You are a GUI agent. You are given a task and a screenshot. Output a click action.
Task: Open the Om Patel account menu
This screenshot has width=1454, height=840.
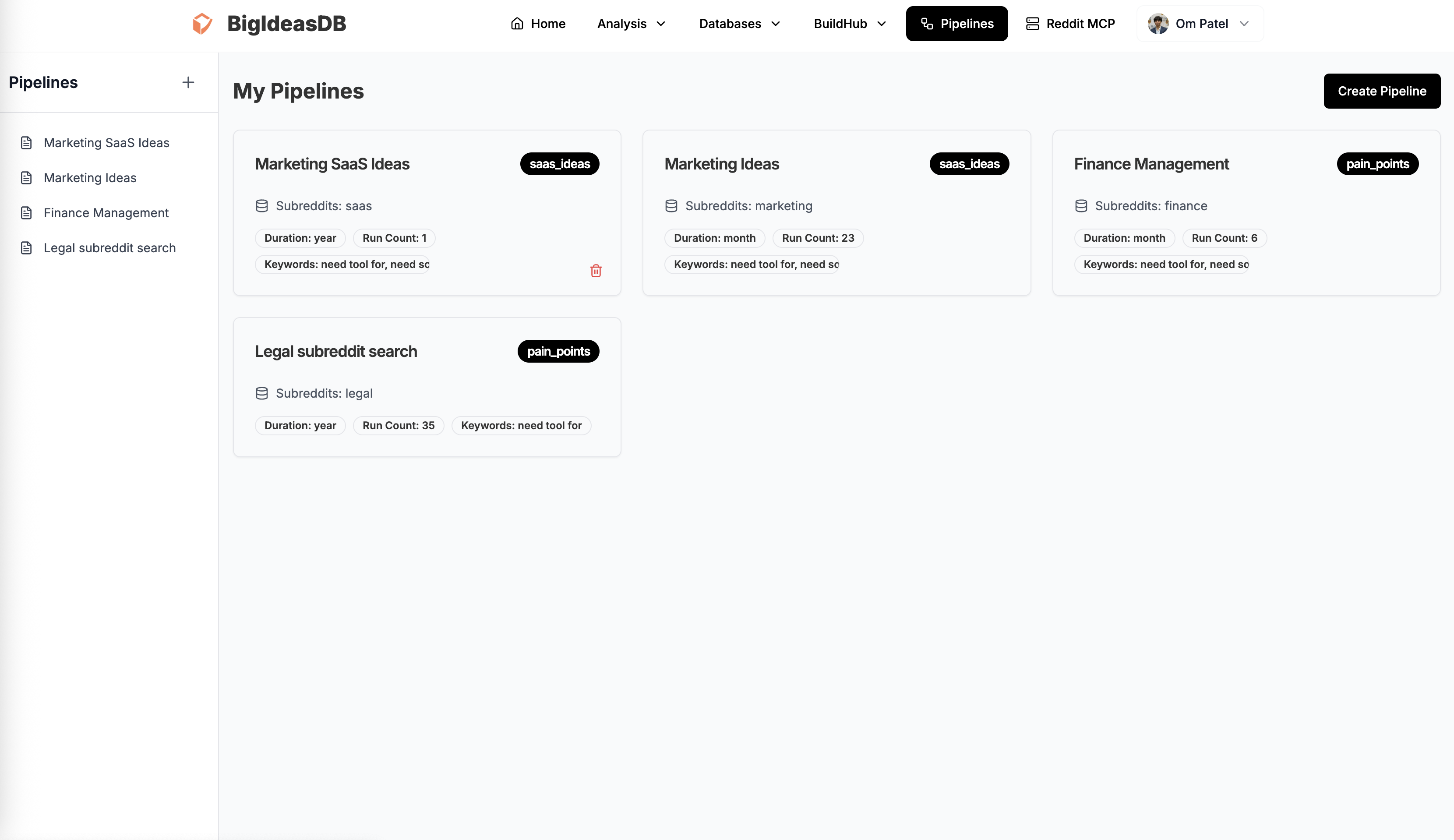pos(1199,24)
